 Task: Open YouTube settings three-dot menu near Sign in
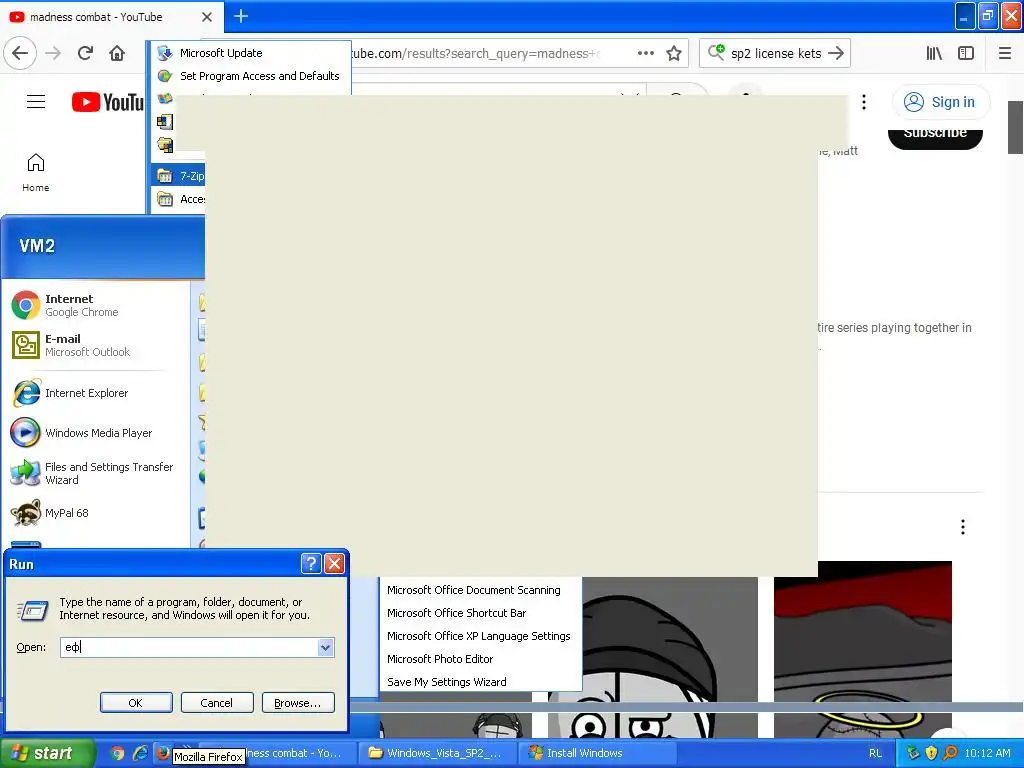(x=863, y=102)
